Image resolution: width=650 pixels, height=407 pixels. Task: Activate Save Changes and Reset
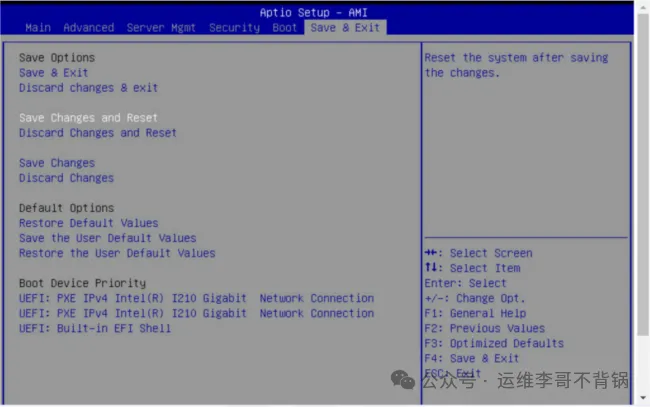click(x=88, y=118)
